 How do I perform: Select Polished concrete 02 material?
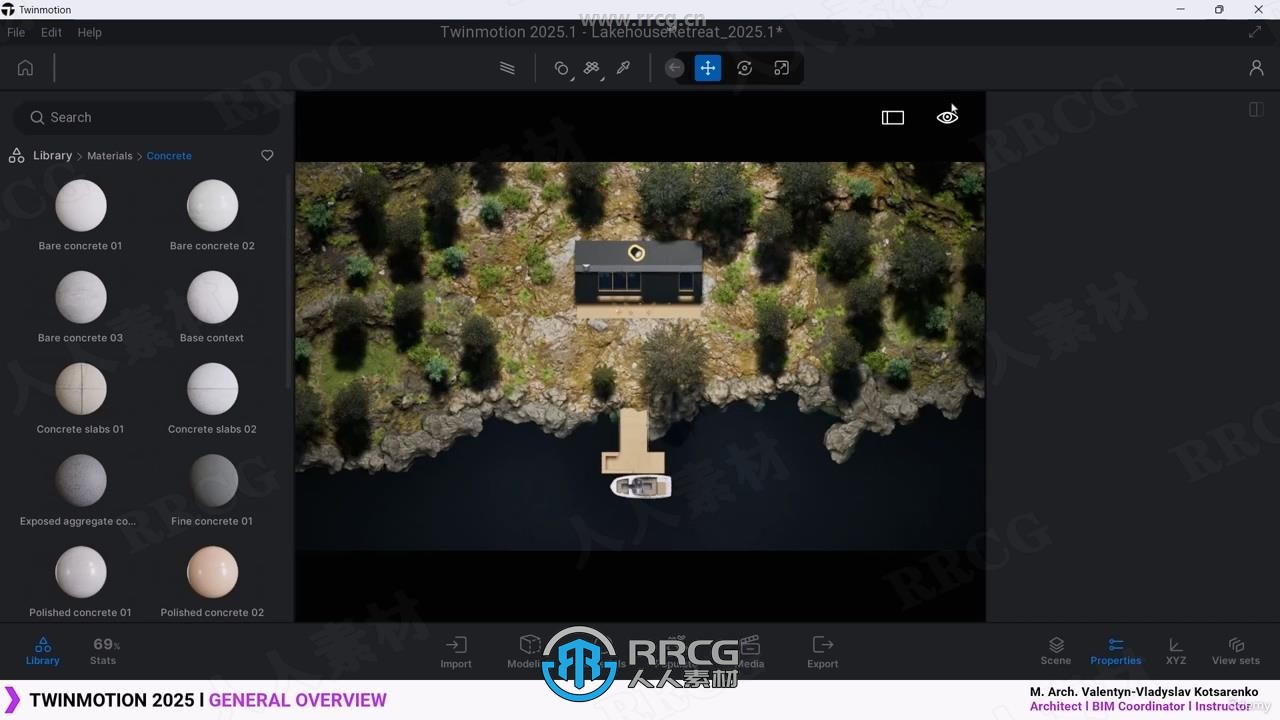tap(212, 572)
